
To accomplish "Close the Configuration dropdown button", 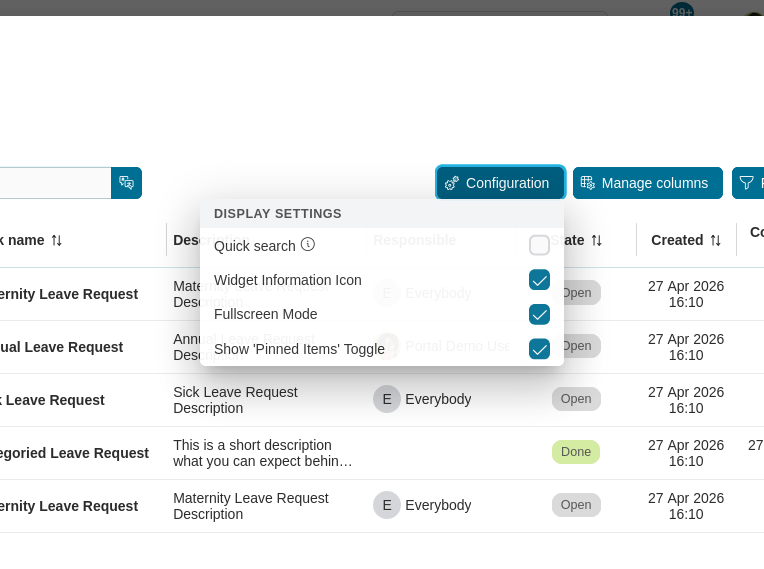I will point(500,183).
